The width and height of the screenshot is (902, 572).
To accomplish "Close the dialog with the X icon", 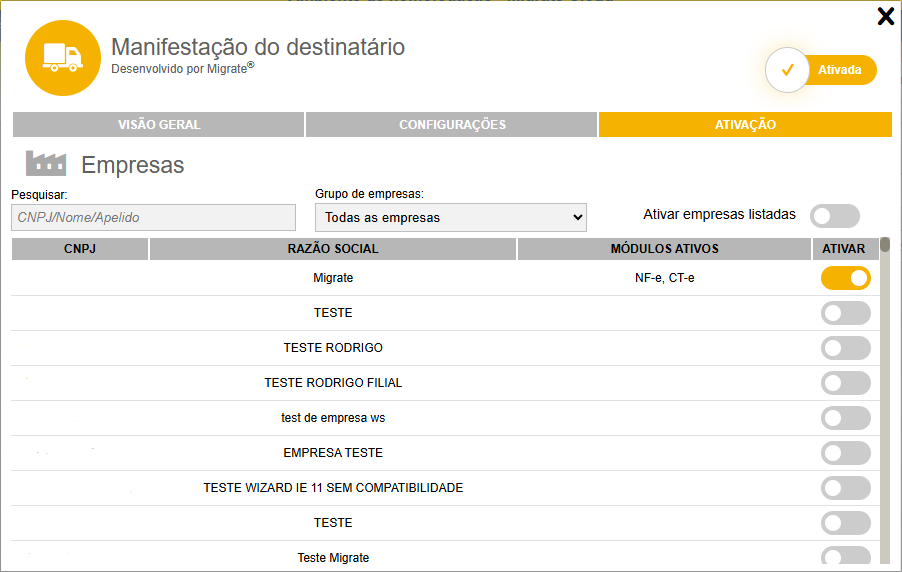I will pyautogui.click(x=885, y=16).
